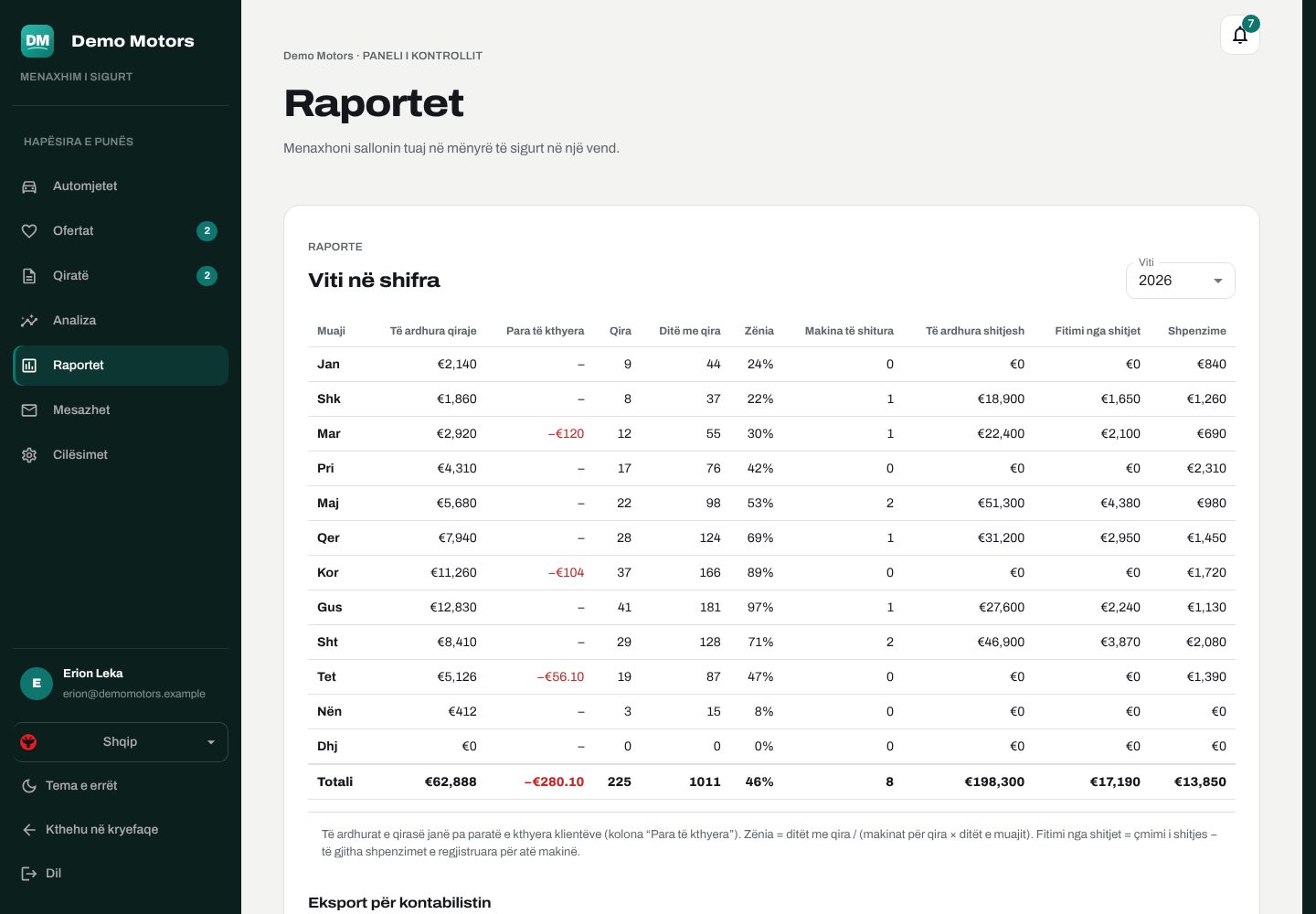The image size is (1316, 914).
Task: Click the logout icon next to Dil
Action: pyautogui.click(x=29, y=874)
